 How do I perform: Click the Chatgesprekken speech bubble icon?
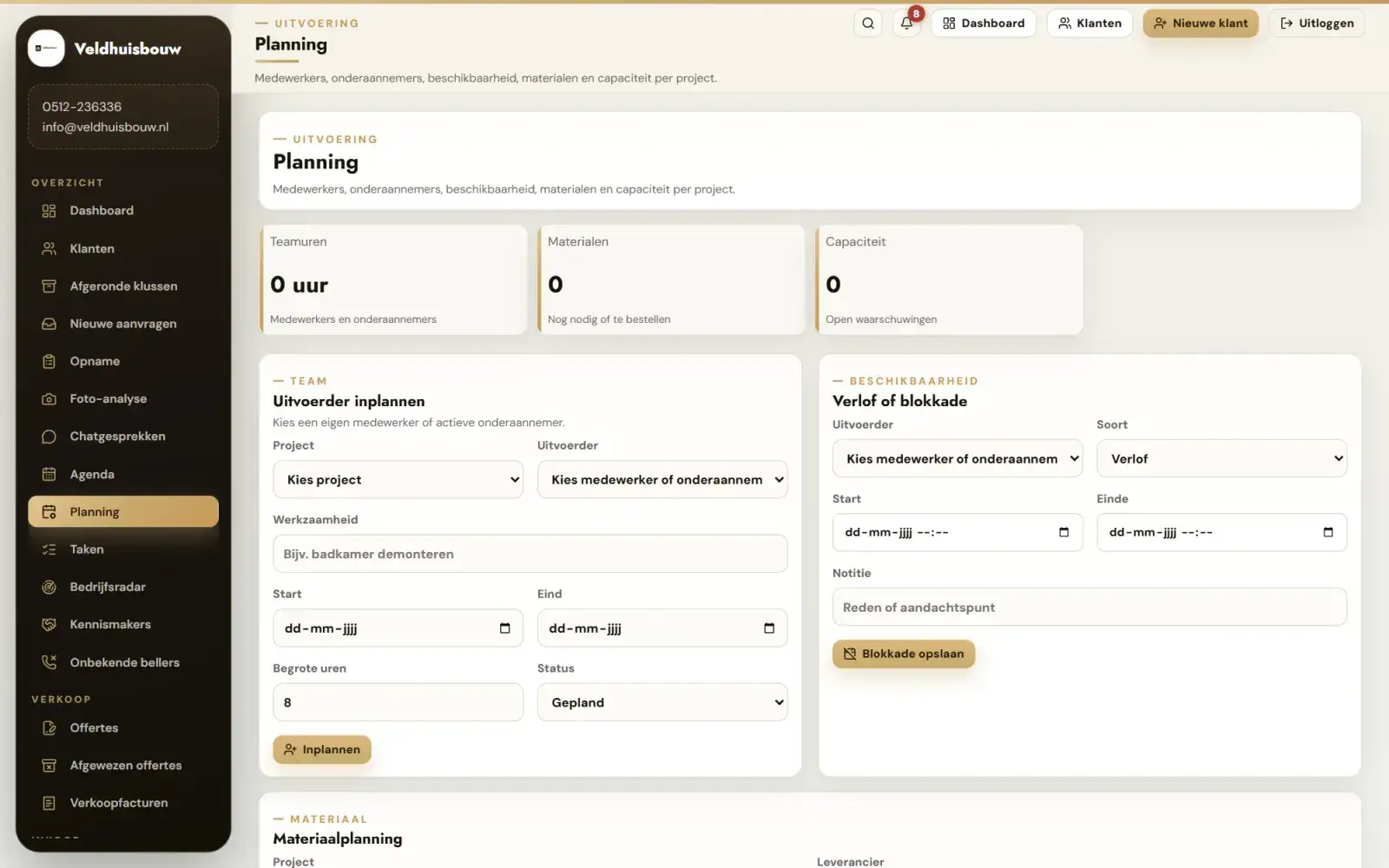click(x=49, y=437)
